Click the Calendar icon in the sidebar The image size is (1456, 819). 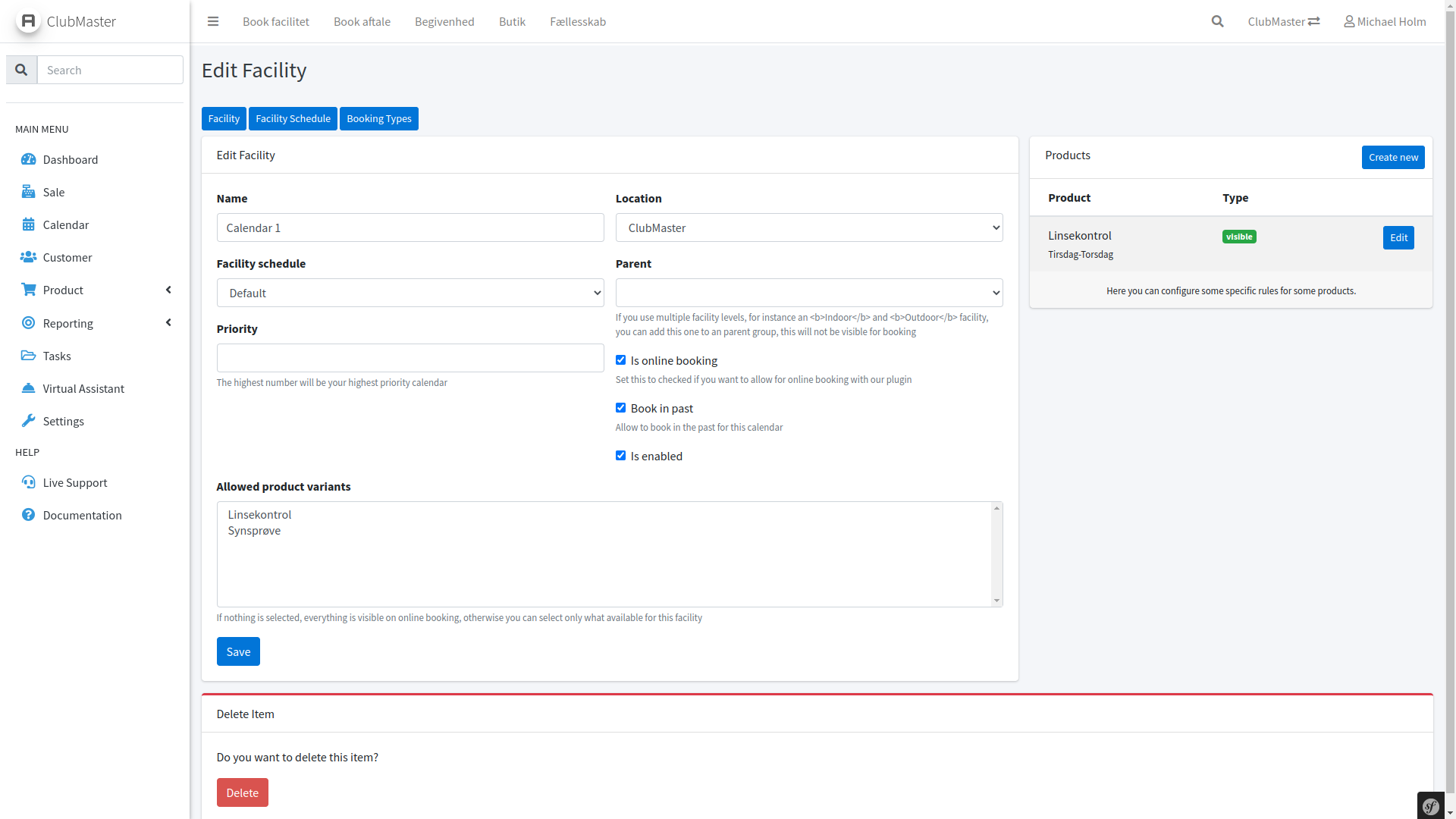(28, 224)
